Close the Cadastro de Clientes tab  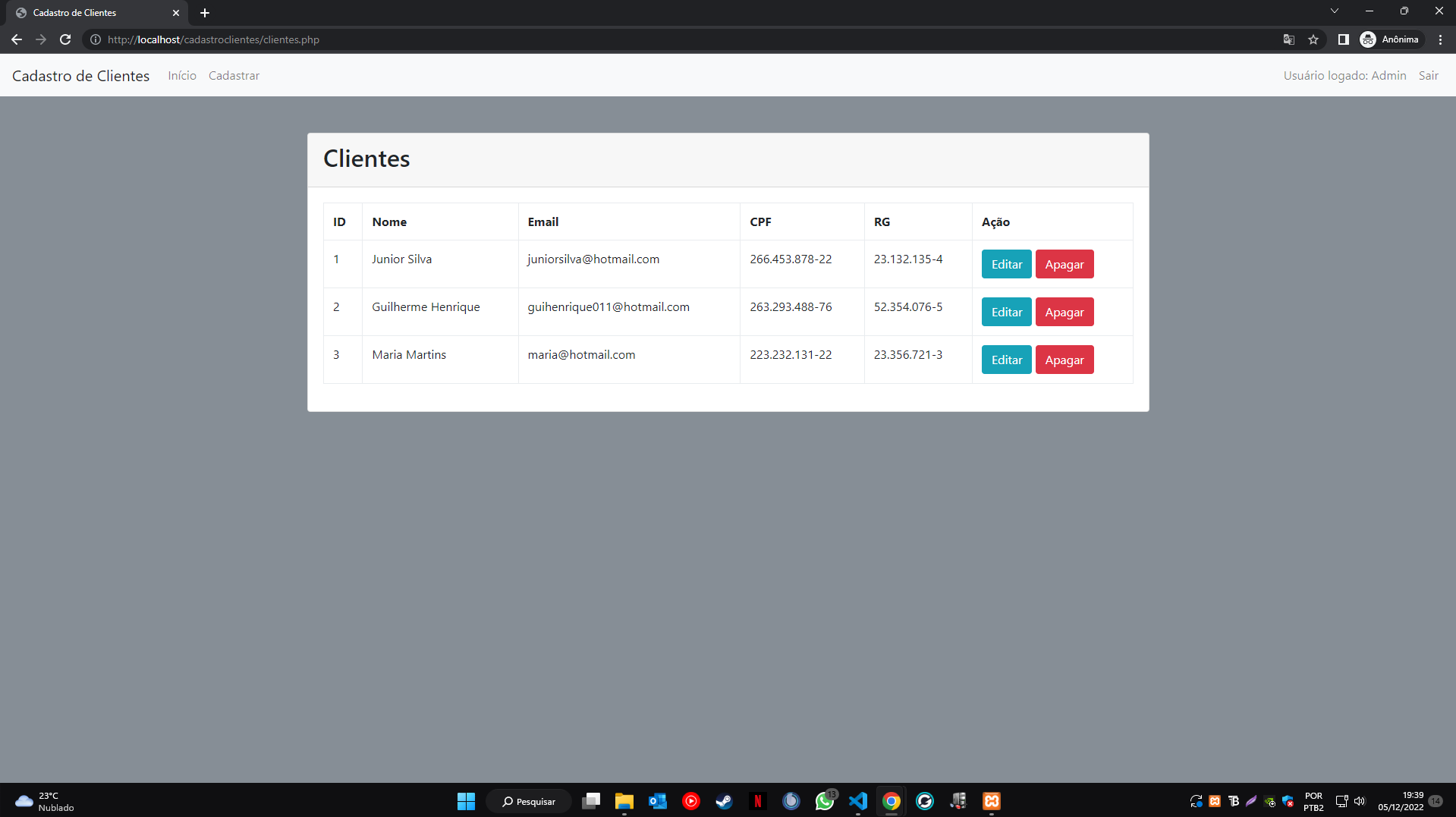pos(176,13)
